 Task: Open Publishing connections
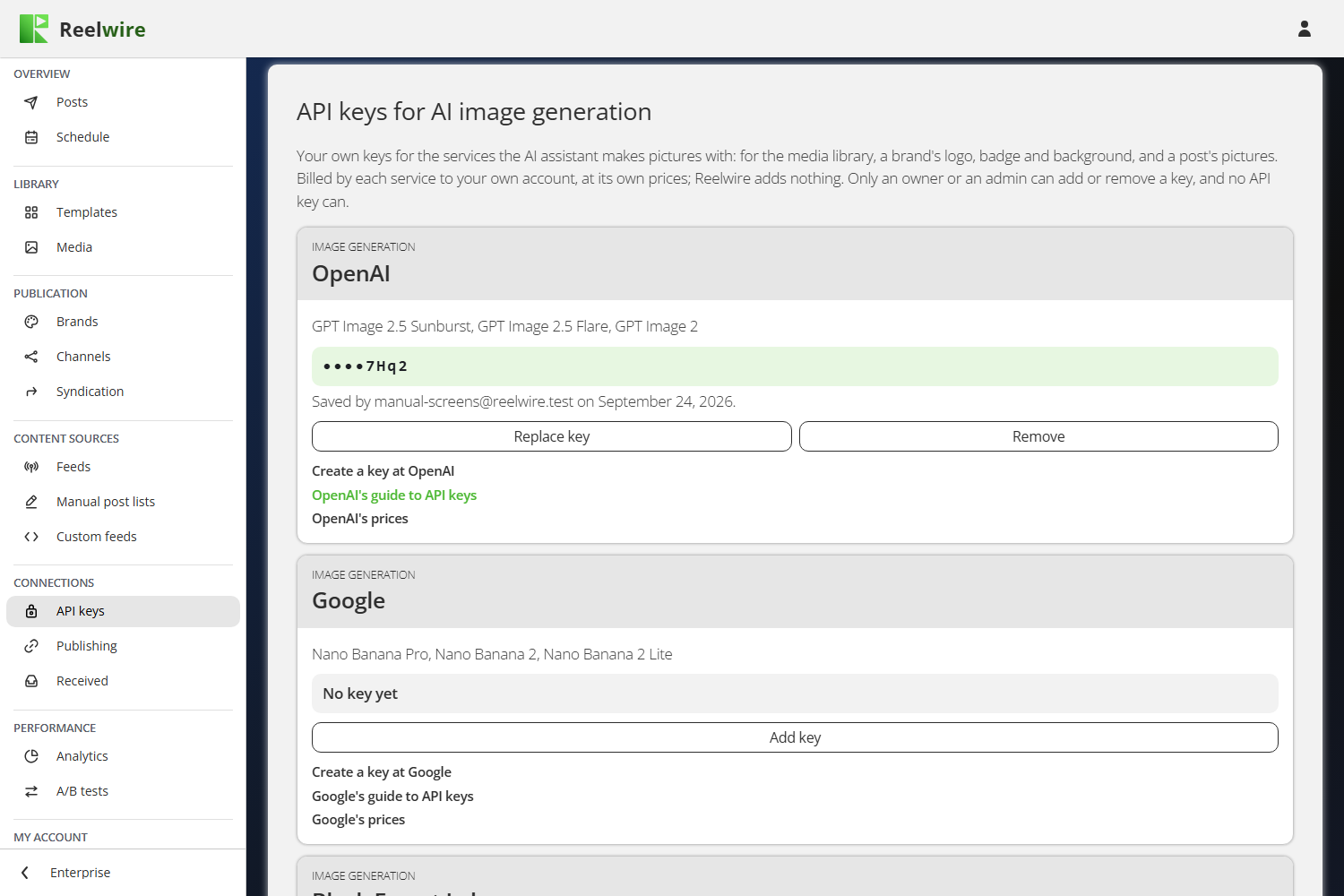123,646
